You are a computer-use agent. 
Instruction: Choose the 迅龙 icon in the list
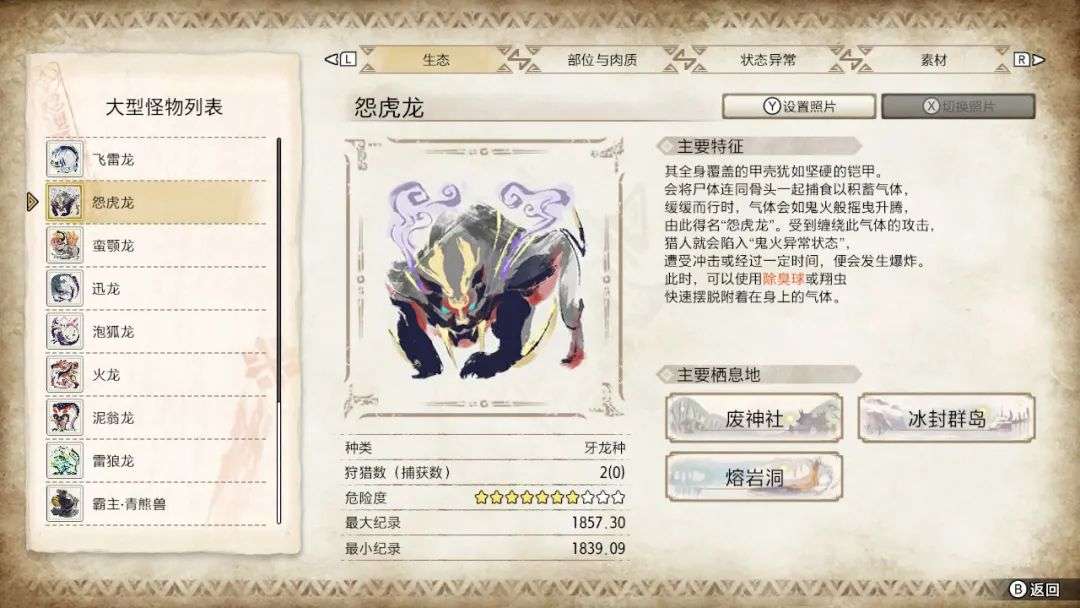[x=64, y=288]
